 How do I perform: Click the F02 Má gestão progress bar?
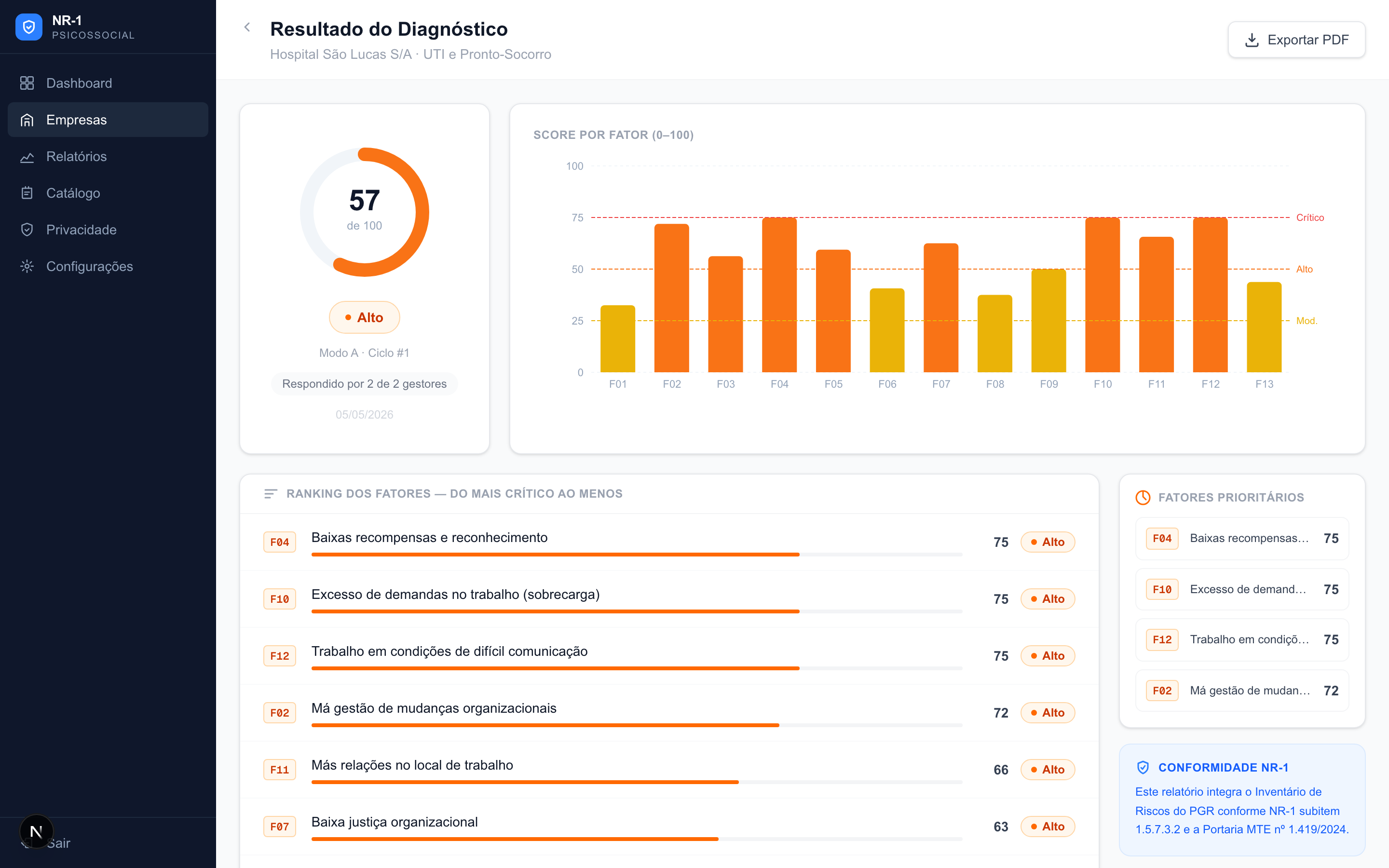click(x=637, y=725)
